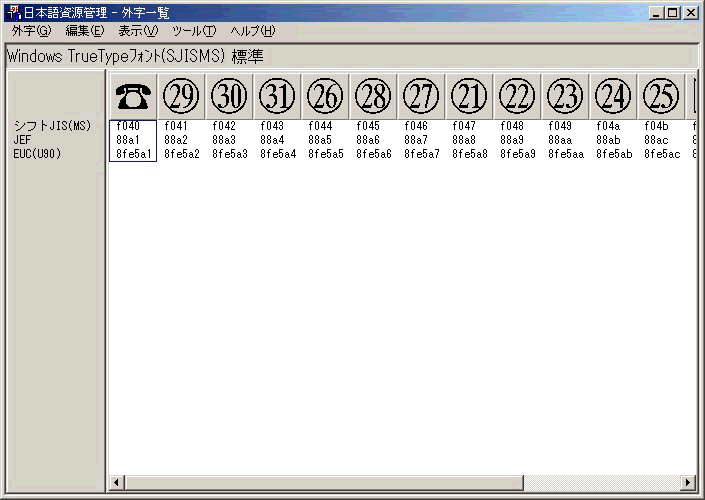Select the circled 29 glyph
Viewport: 705px width, 500px height.
181,96
